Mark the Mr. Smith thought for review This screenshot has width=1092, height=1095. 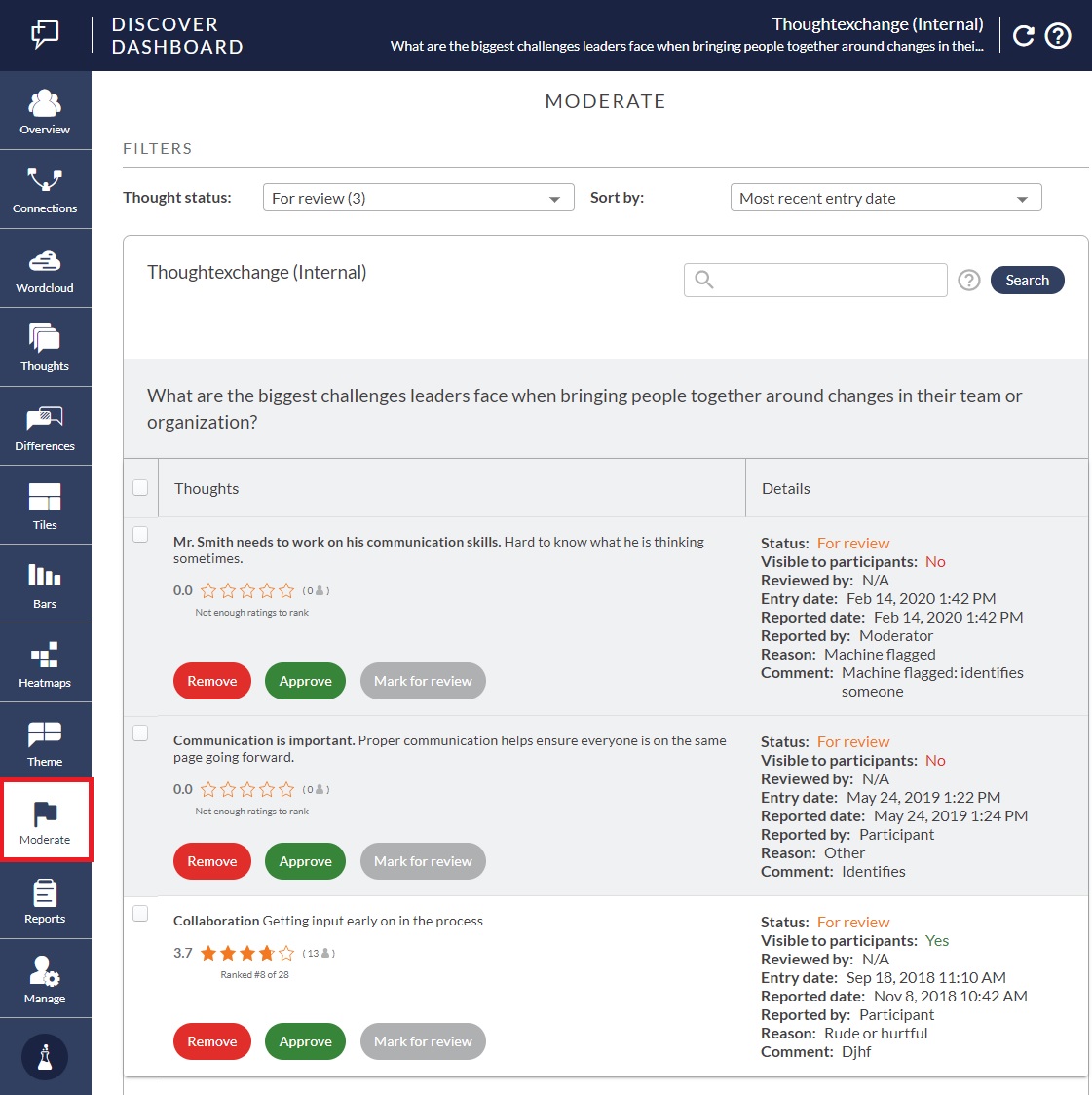423,681
